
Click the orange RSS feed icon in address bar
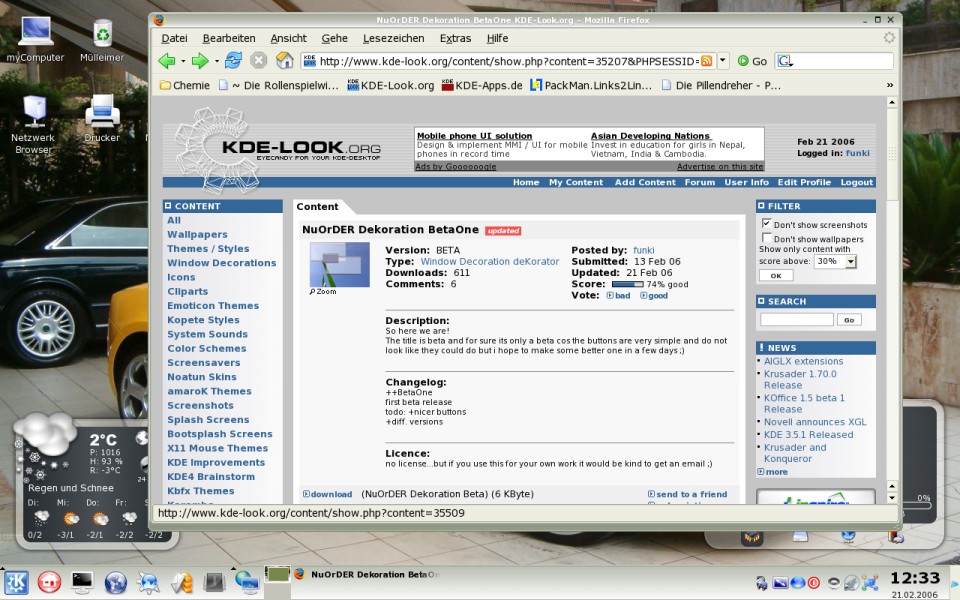click(x=707, y=61)
